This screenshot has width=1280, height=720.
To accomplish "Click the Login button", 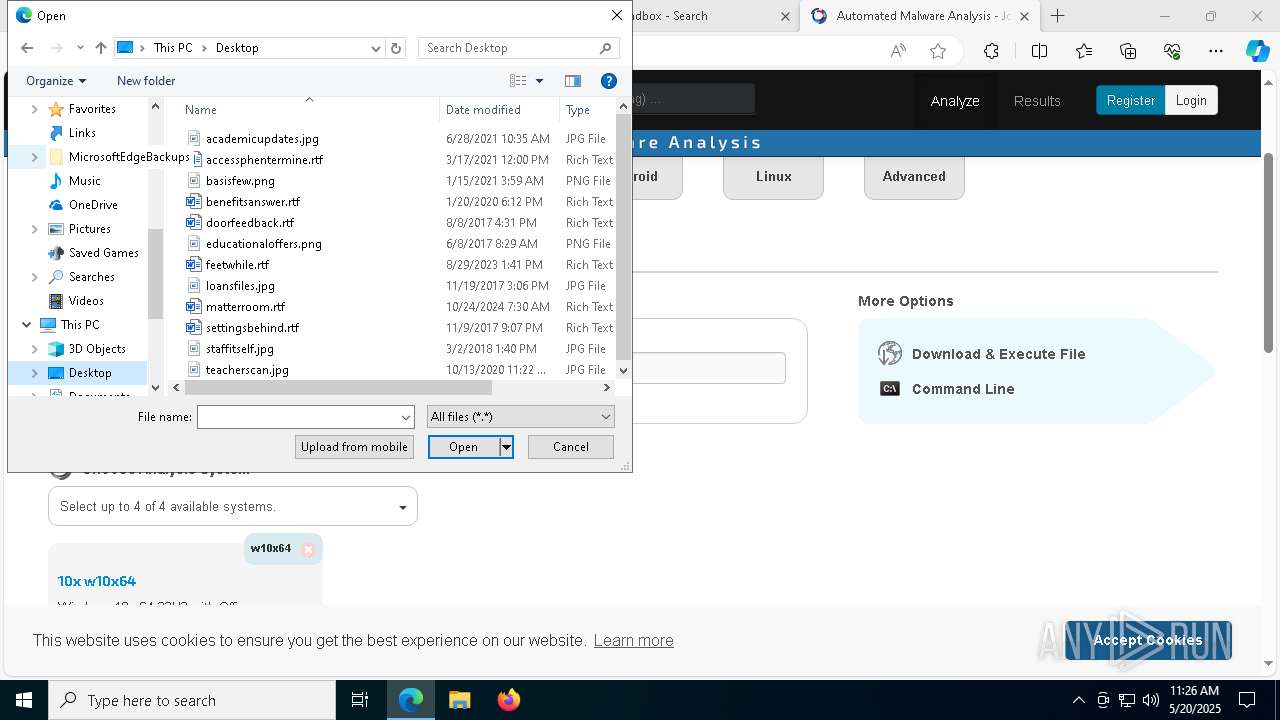I will click(x=1191, y=100).
